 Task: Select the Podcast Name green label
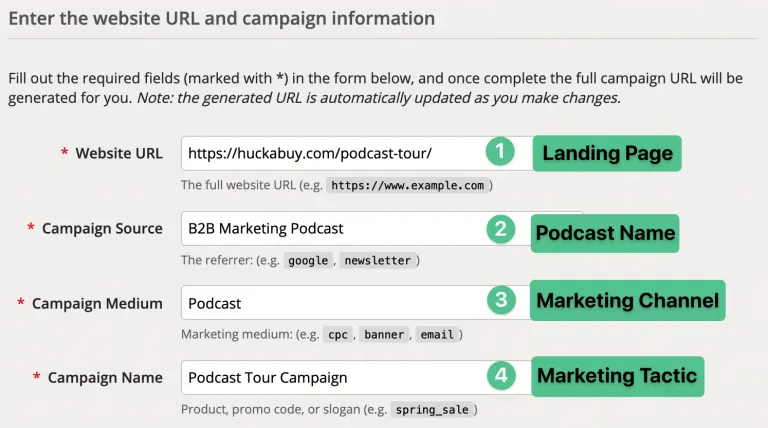tap(605, 233)
